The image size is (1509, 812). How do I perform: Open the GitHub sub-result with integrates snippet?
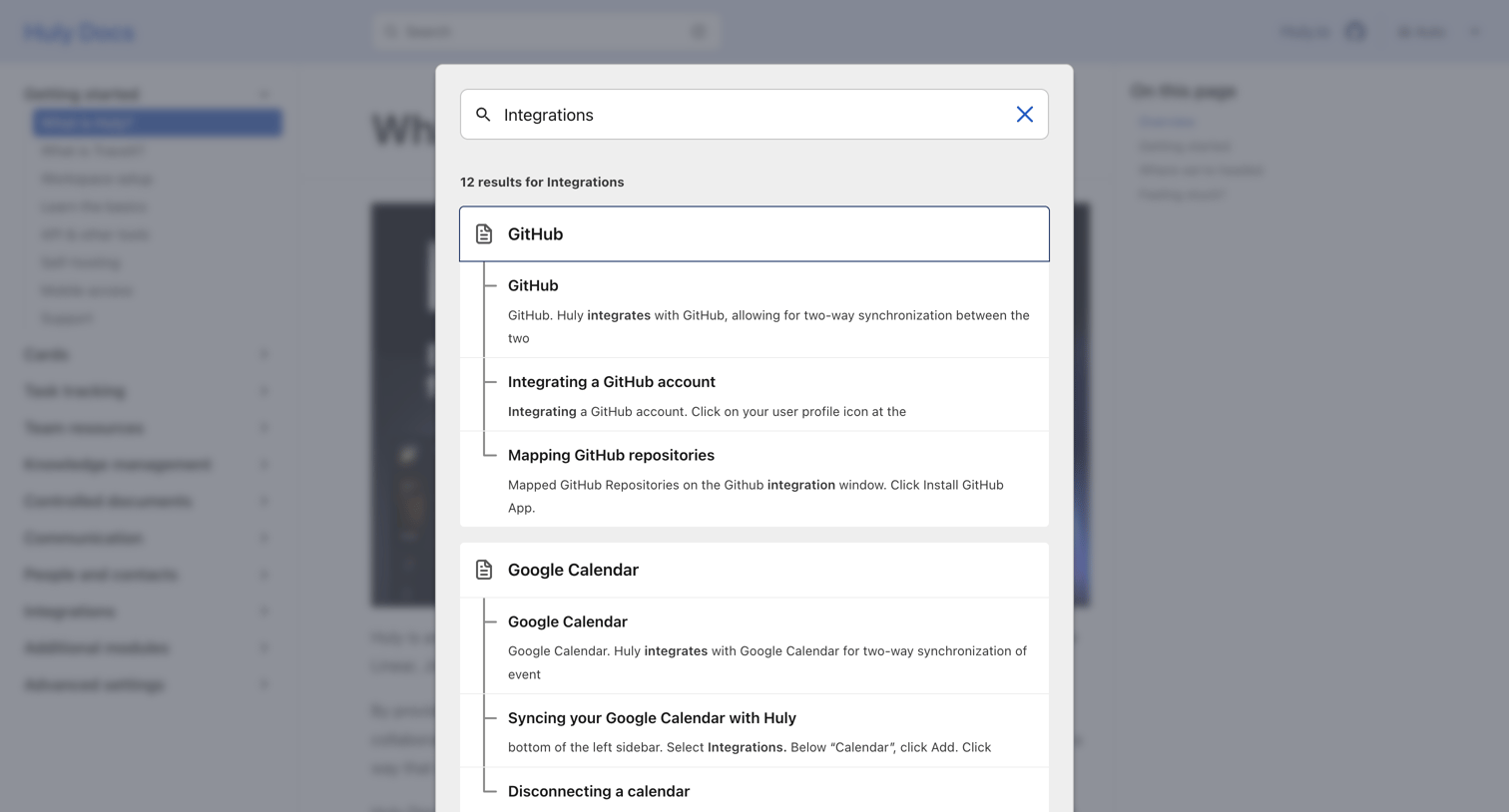pos(754,310)
